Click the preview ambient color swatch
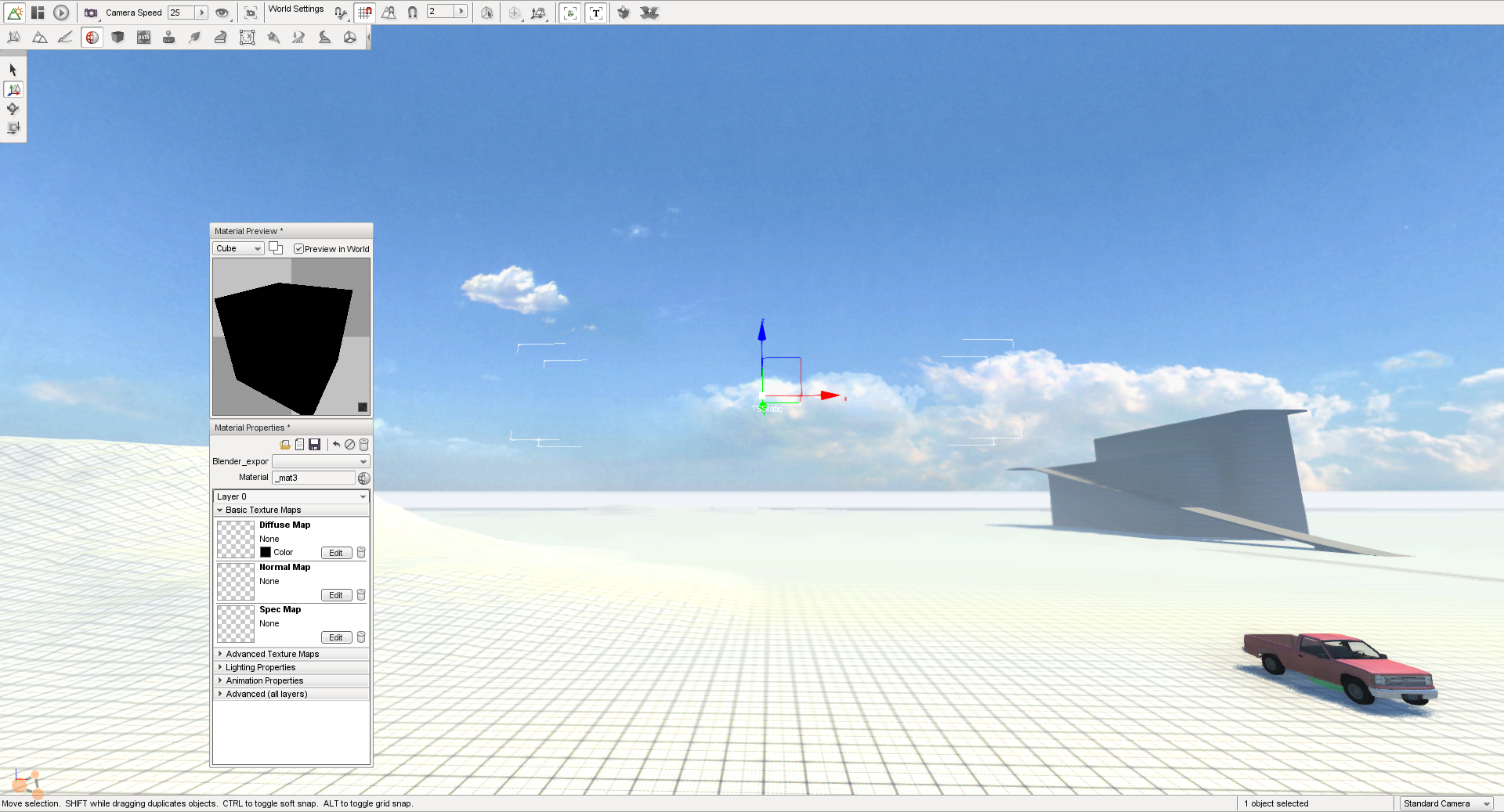This screenshot has width=1504, height=812. 363,407
